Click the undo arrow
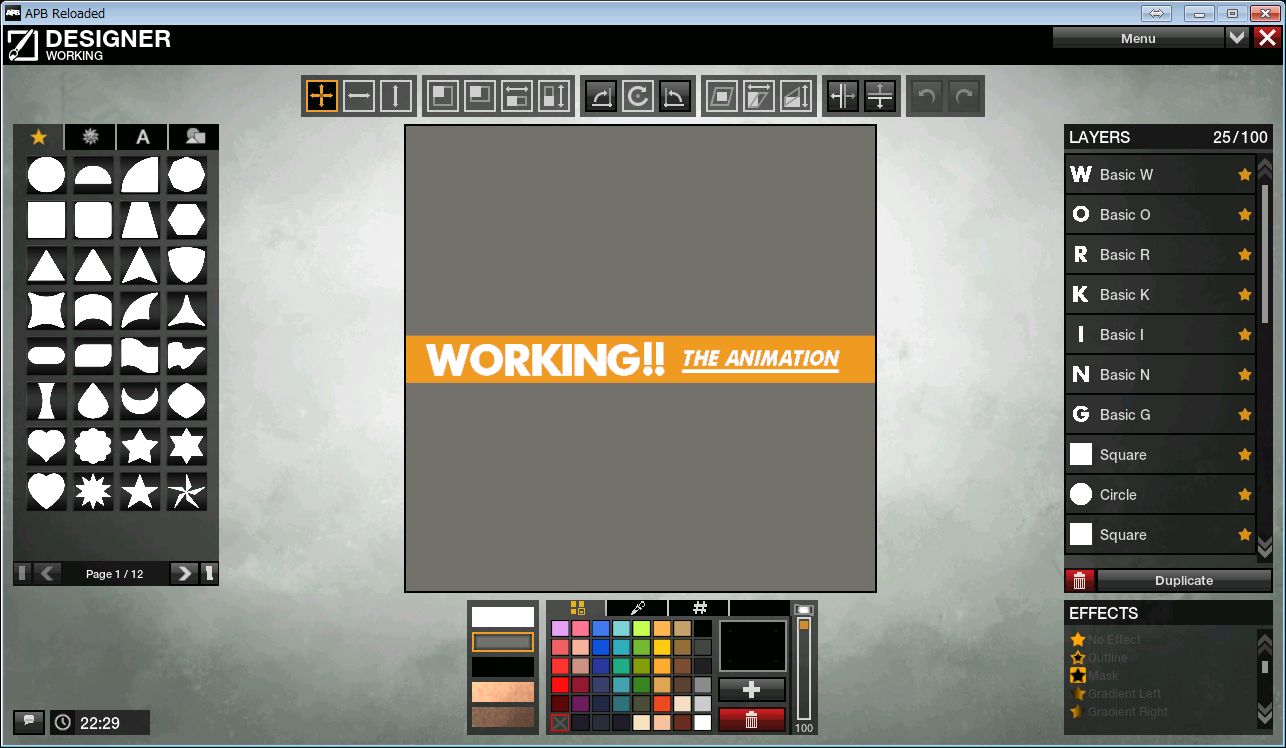Viewport: 1286px width, 748px height. click(x=927, y=96)
